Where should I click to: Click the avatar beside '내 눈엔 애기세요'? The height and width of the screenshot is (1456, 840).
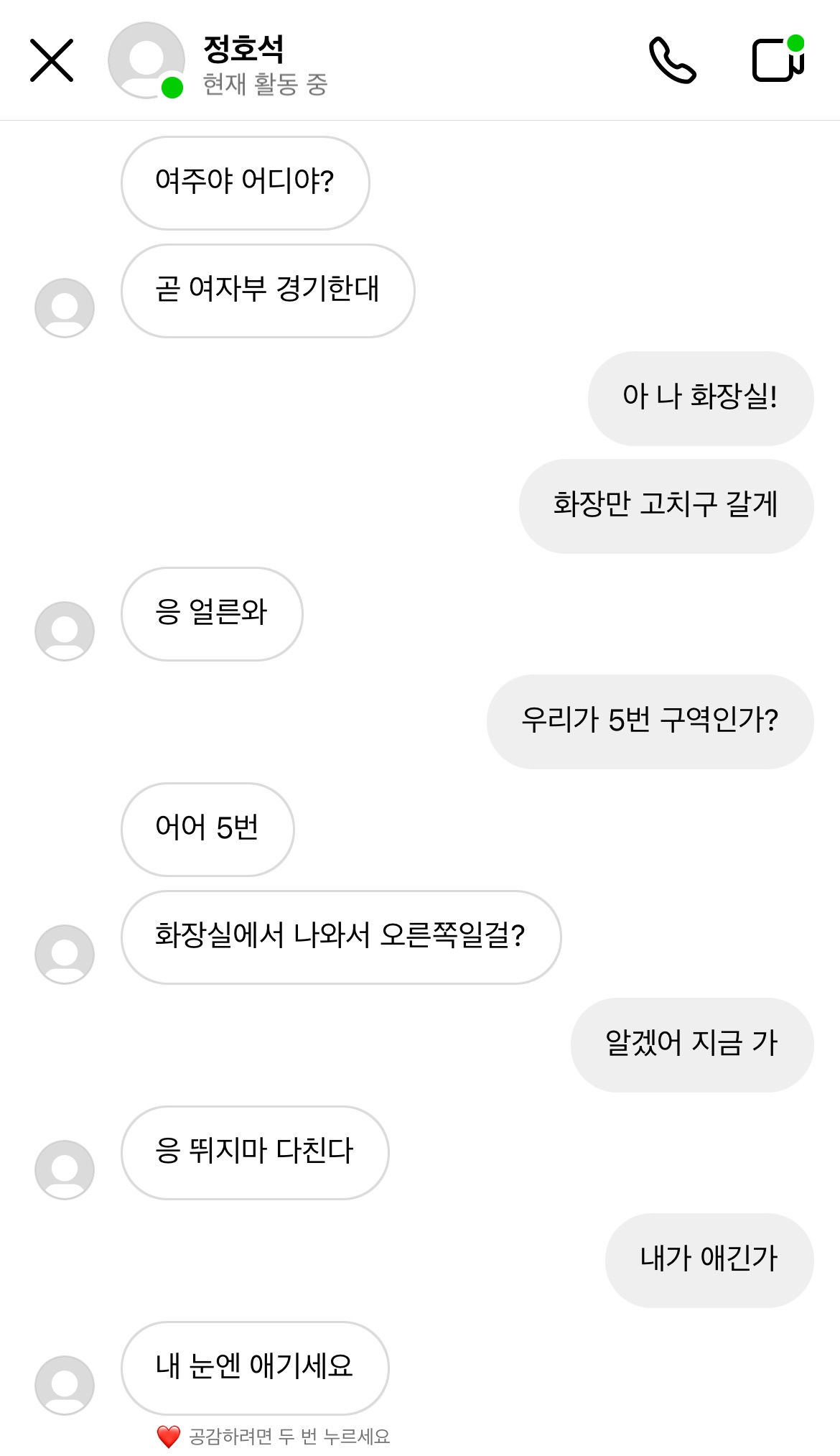click(65, 1385)
